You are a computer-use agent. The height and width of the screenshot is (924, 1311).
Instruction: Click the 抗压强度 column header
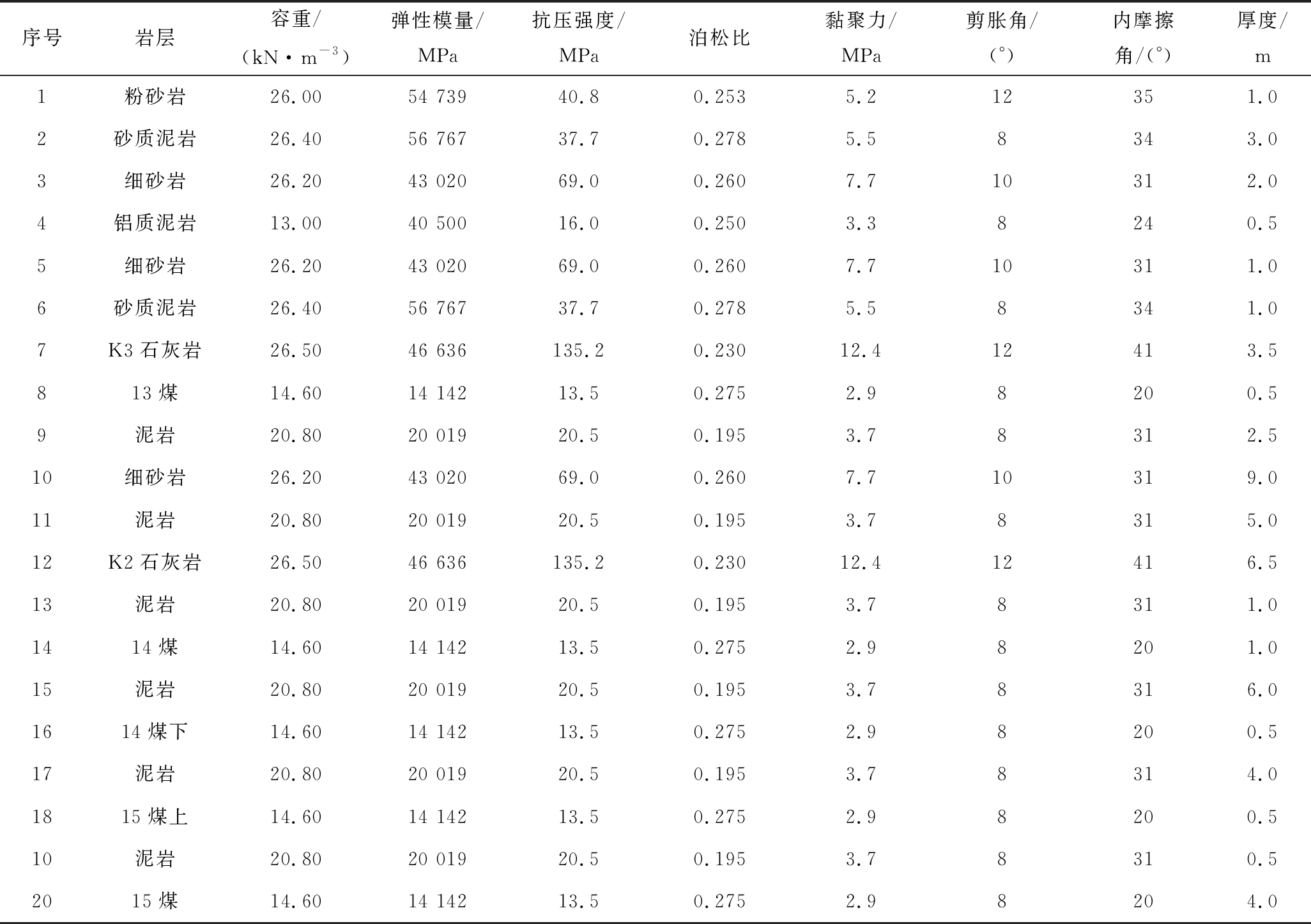(579, 38)
